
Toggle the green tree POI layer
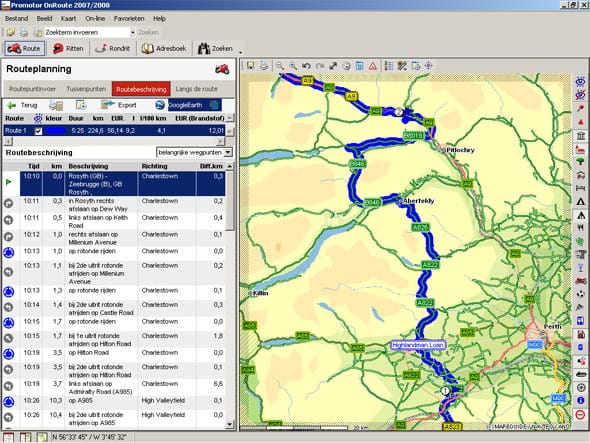(581, 162)
